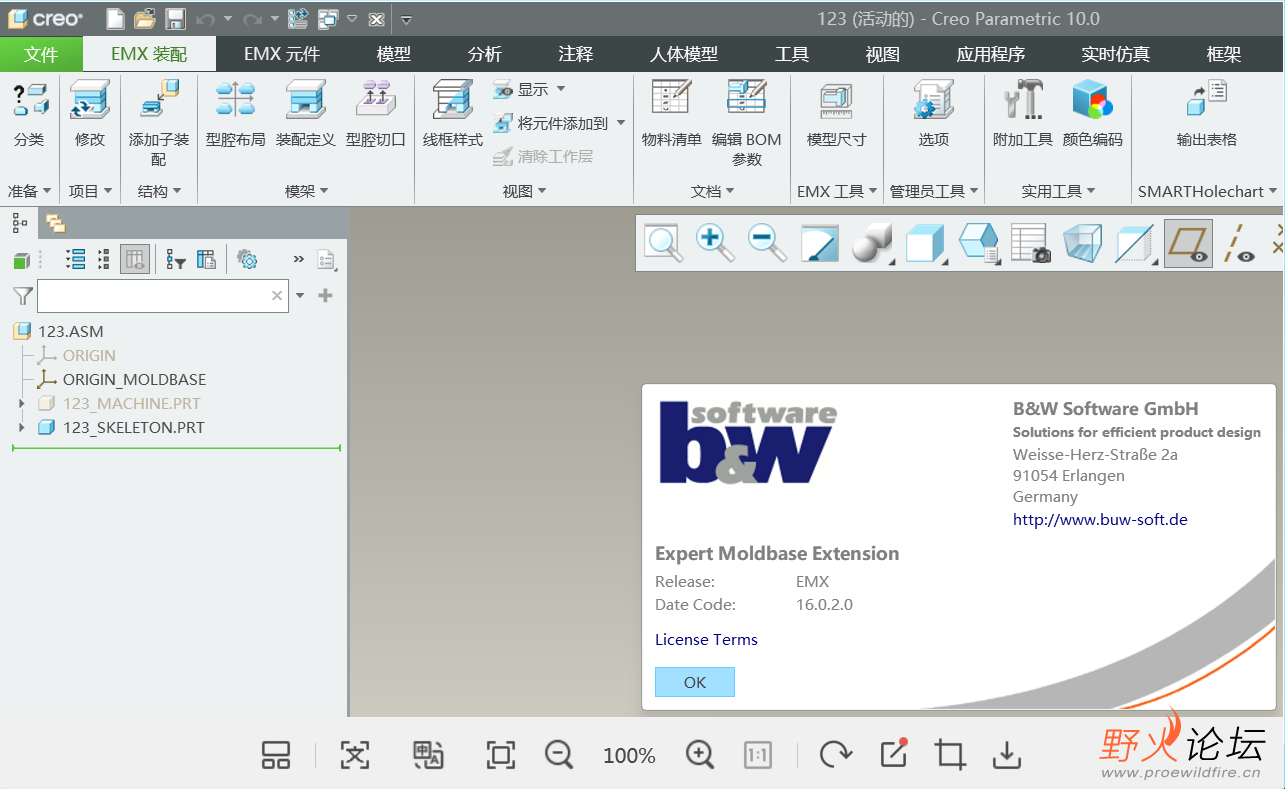Open the License Terms link
The width and height of the screenshot is (1285, 789).
pos(706,640)
